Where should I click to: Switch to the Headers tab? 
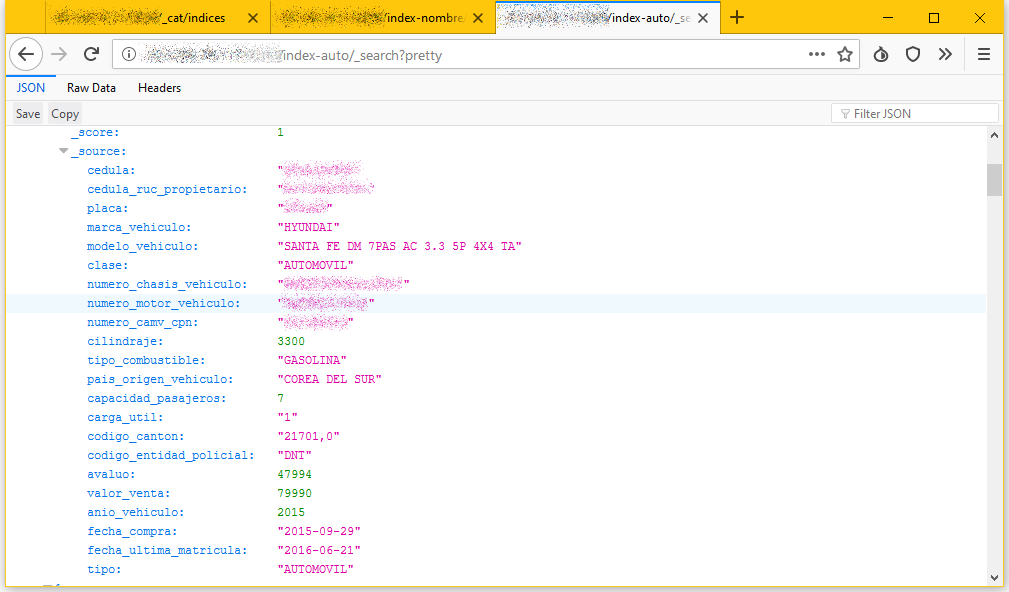coord(160,88)
